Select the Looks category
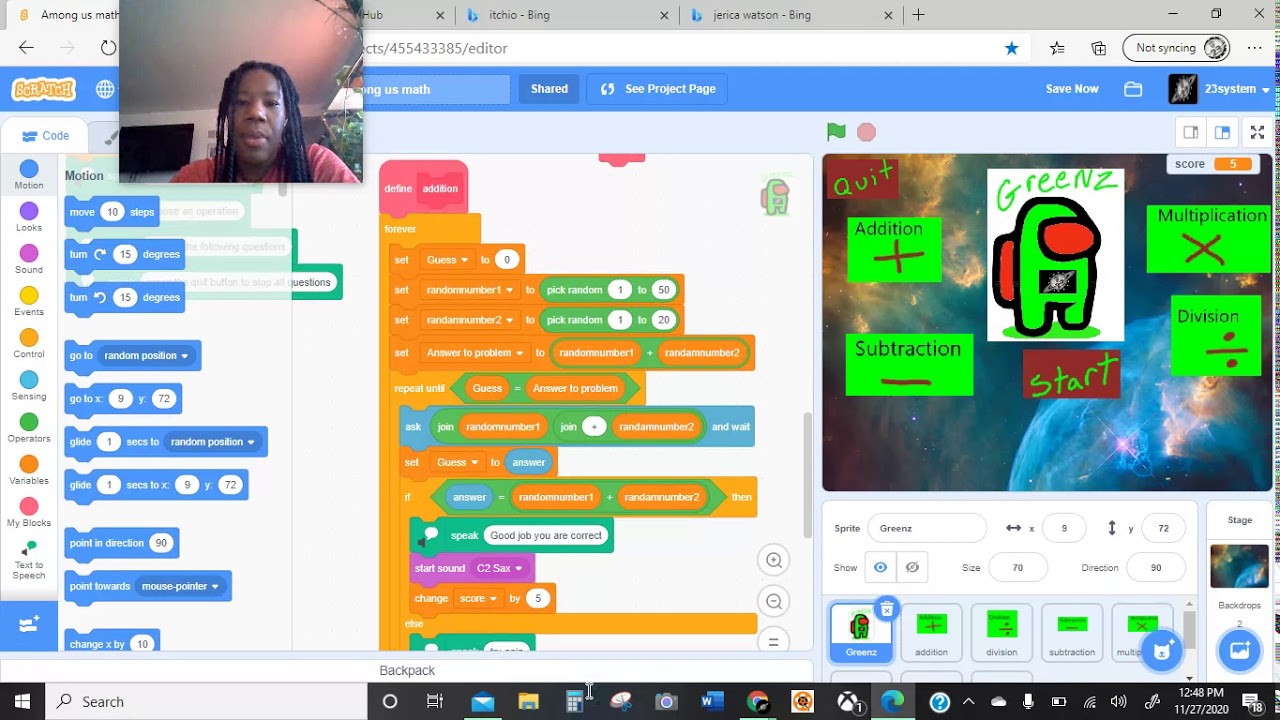Viewport: 1280px width, 720px height. point(29,217)
